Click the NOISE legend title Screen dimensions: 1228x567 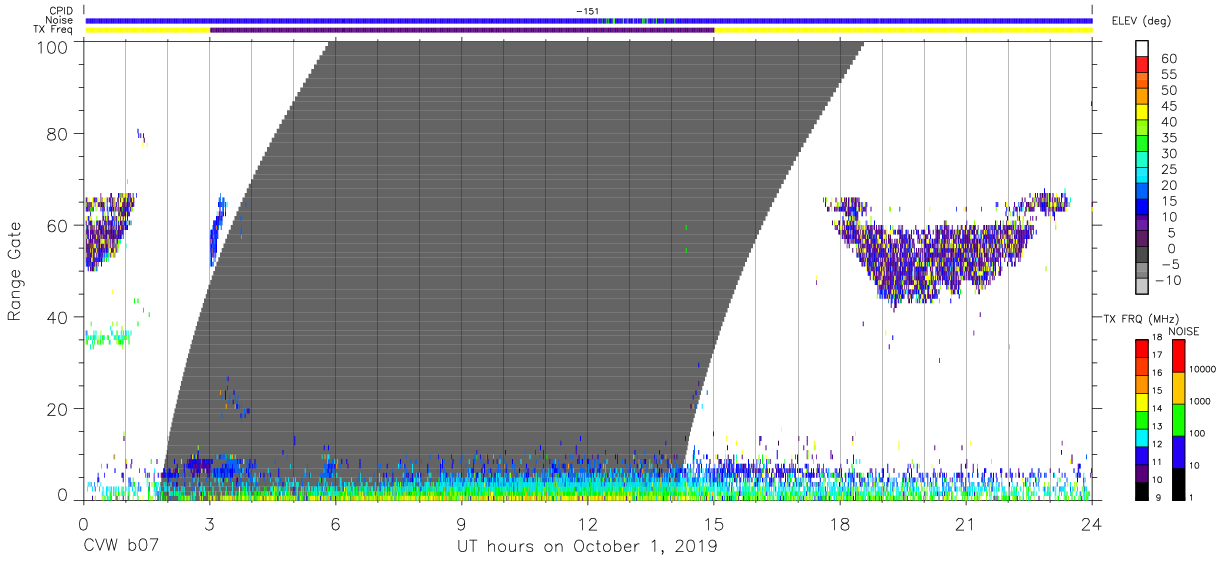(x=1183, y=332)
